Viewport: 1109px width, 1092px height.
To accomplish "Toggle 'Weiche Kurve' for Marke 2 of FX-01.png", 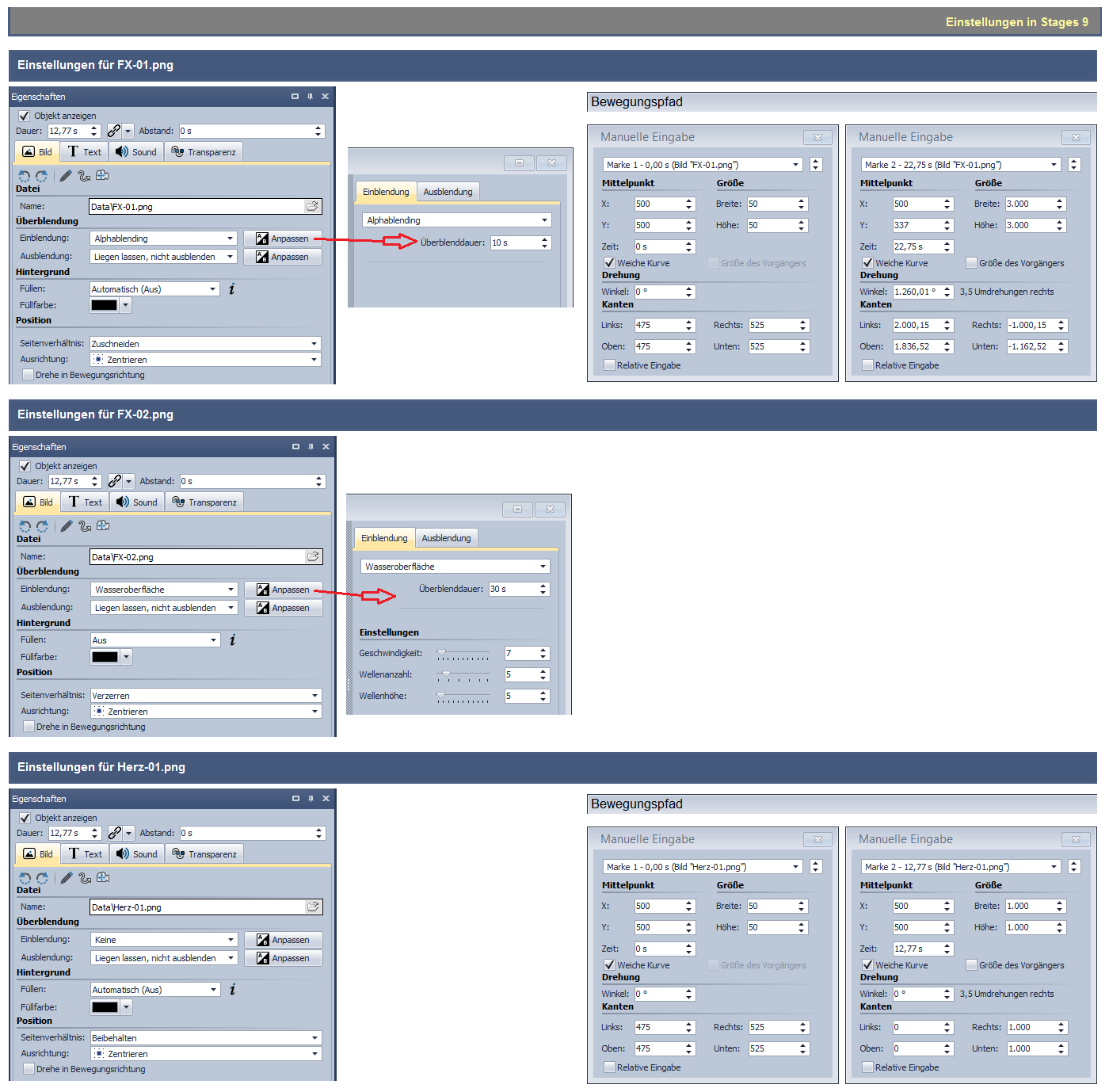I will point(867,263).
